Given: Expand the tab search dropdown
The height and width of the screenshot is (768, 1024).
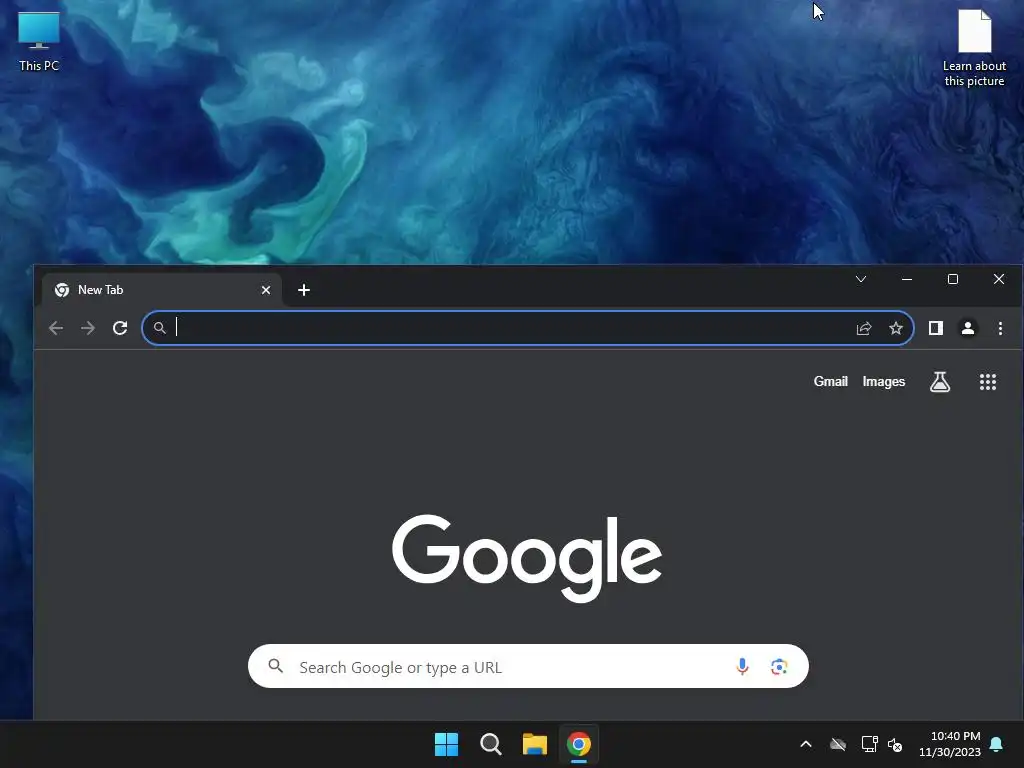Looking at the screenshot, I should (x=861, y=279).
